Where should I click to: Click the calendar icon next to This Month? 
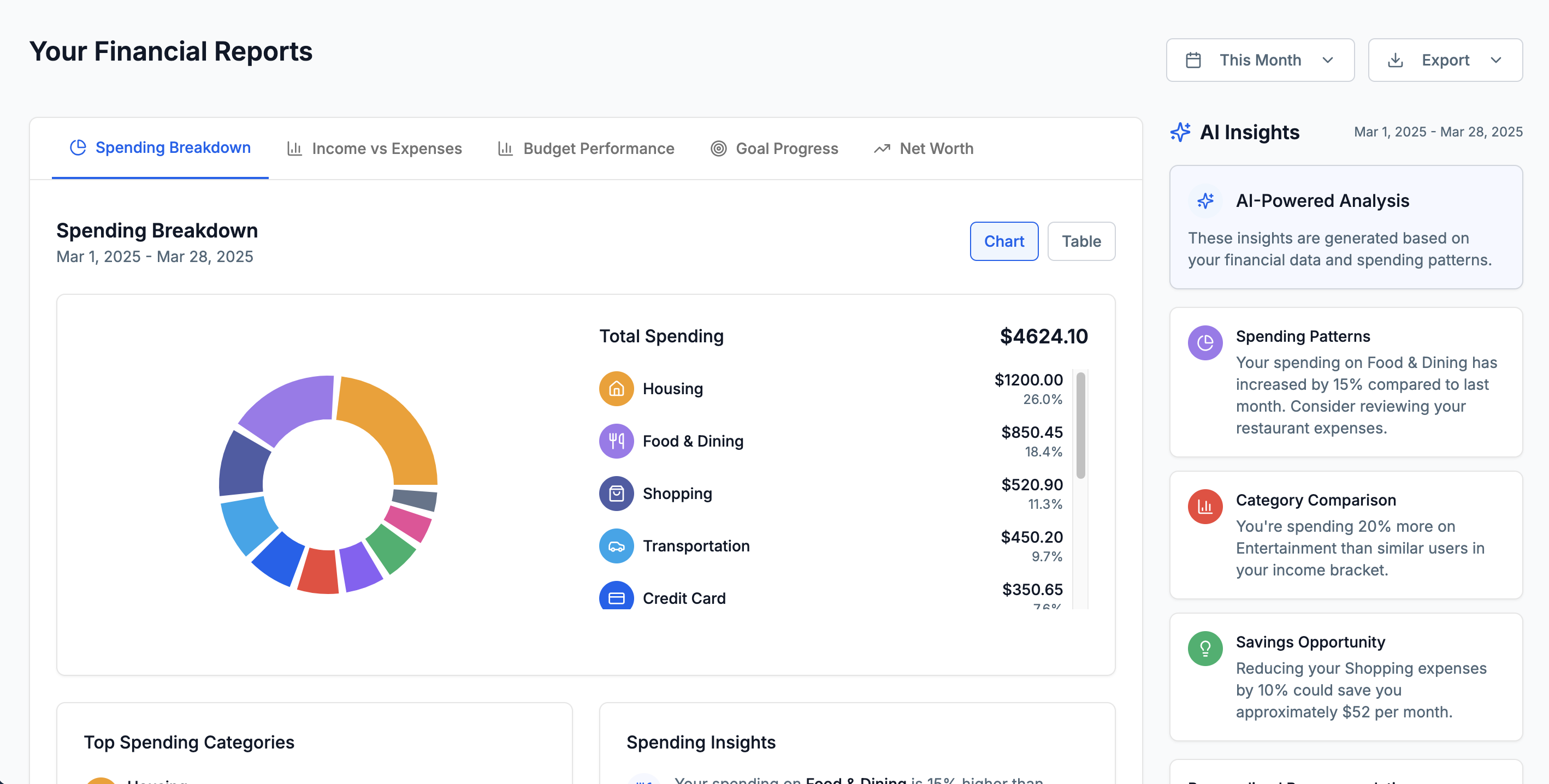[x=1193, y=60]
